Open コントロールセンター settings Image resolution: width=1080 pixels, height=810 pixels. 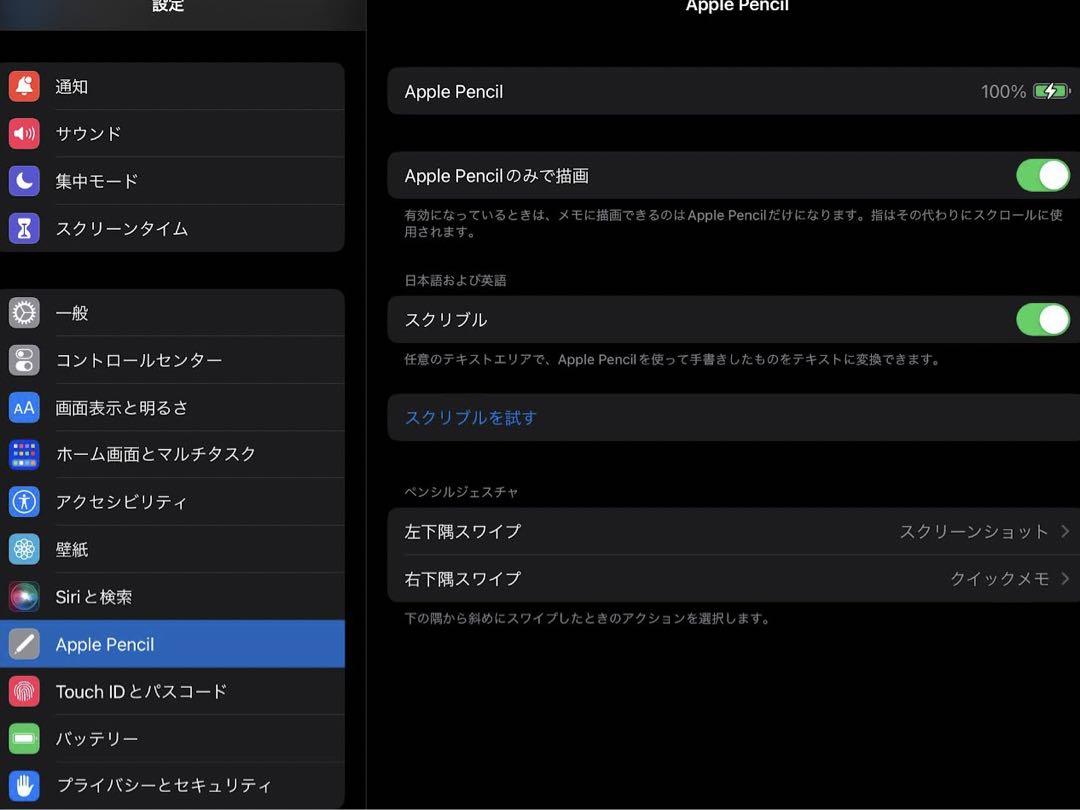pyautogui.click(x=172, y=360)
